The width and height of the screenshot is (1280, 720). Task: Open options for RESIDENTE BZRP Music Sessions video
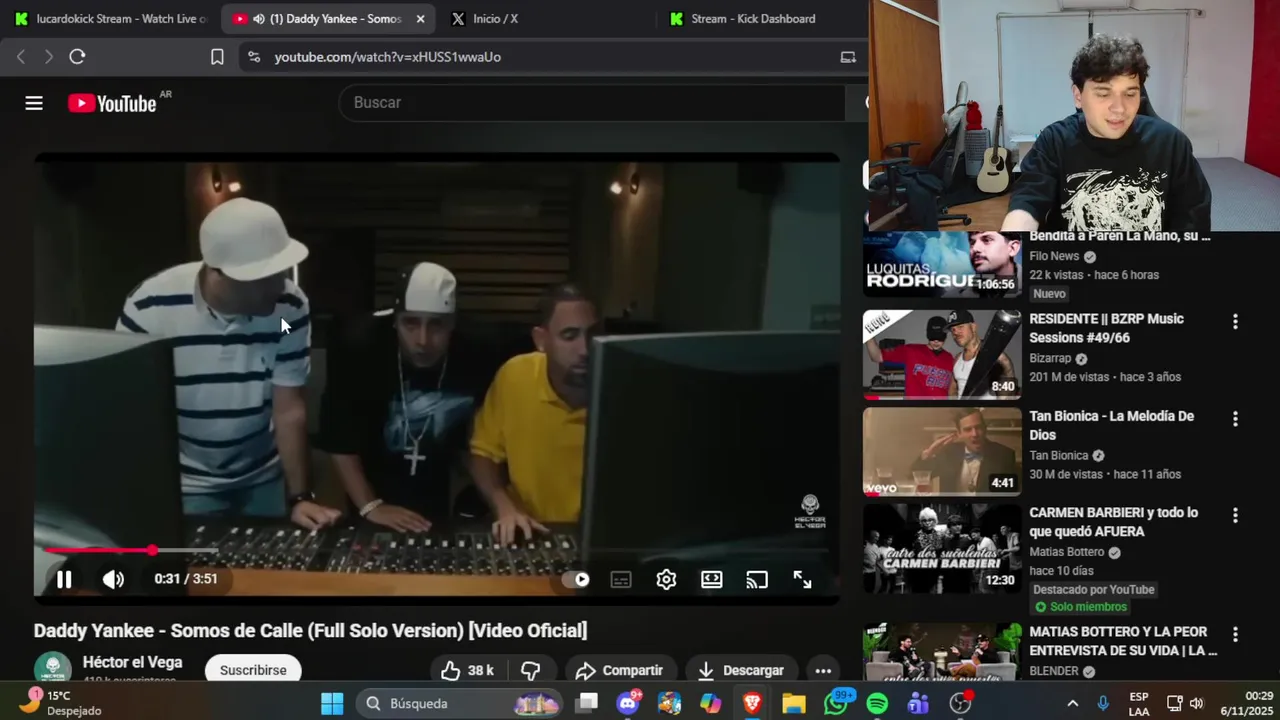tap(1235, 322)
